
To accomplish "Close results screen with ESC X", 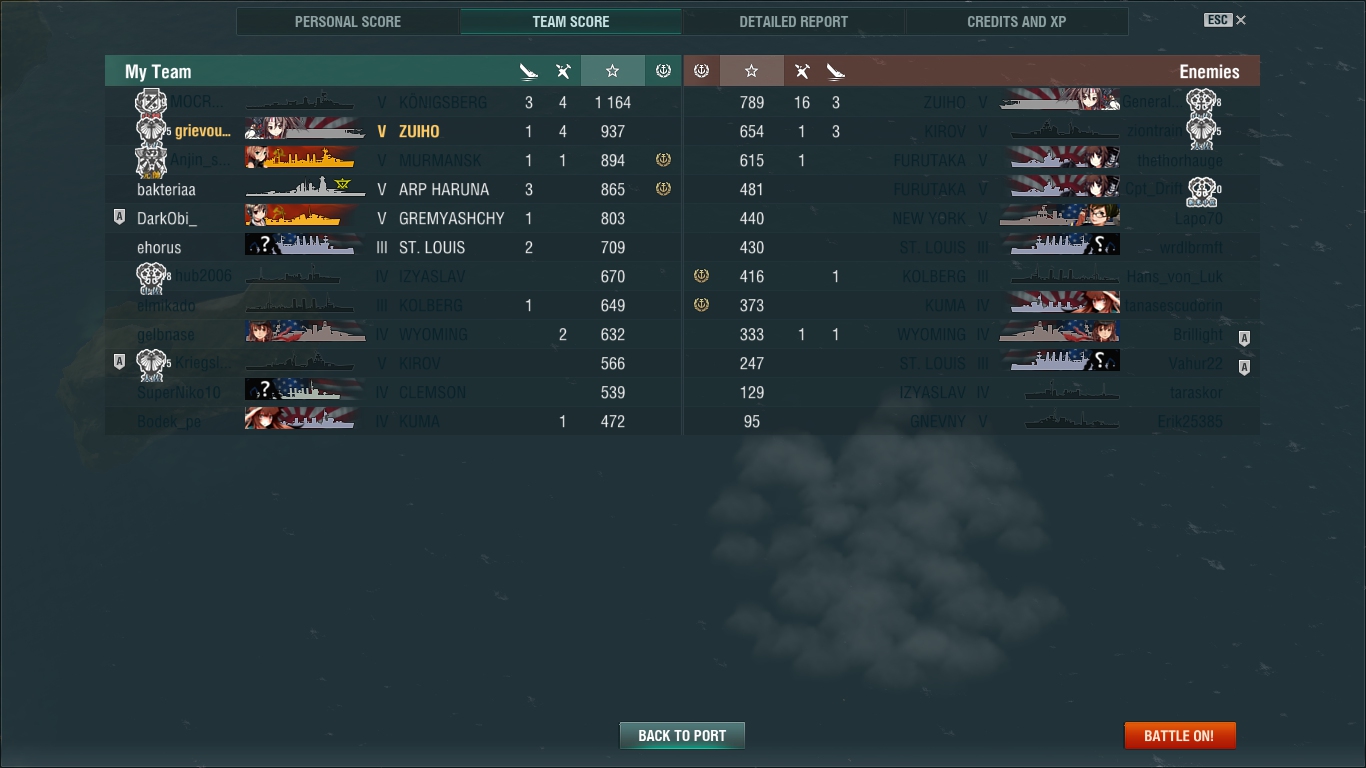I will point(1225,20).
